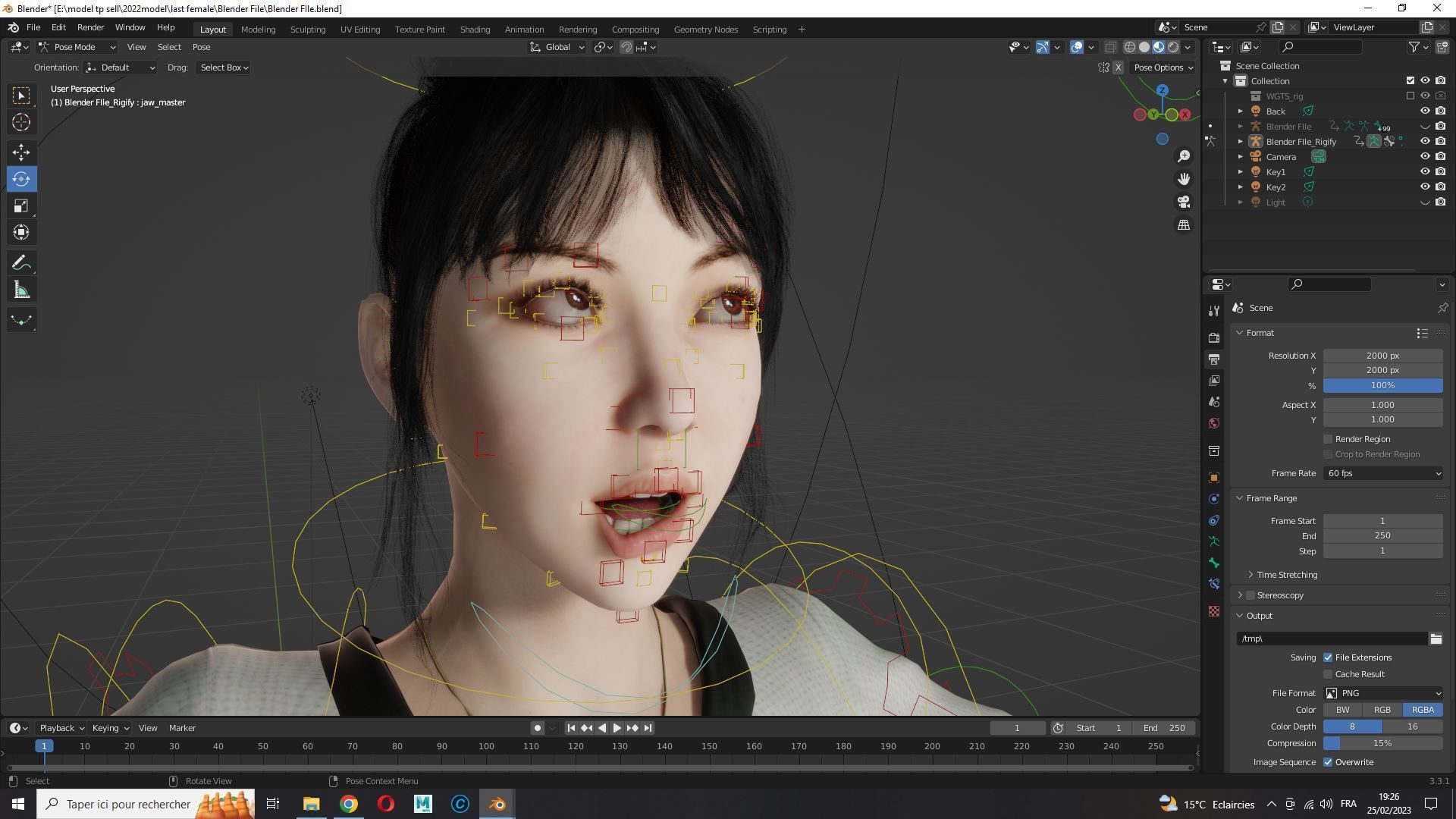Uncheck File Extensions option

pyautogui.click(x=1328, y=657)
